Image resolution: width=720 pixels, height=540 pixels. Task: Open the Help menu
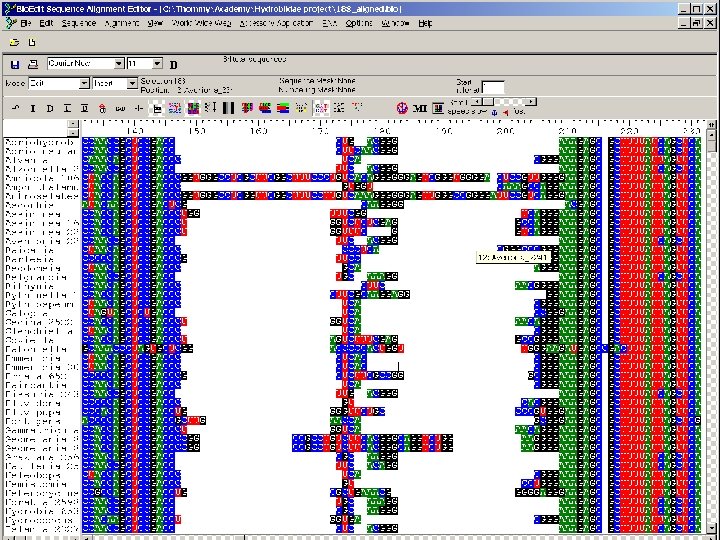(425, 23)
